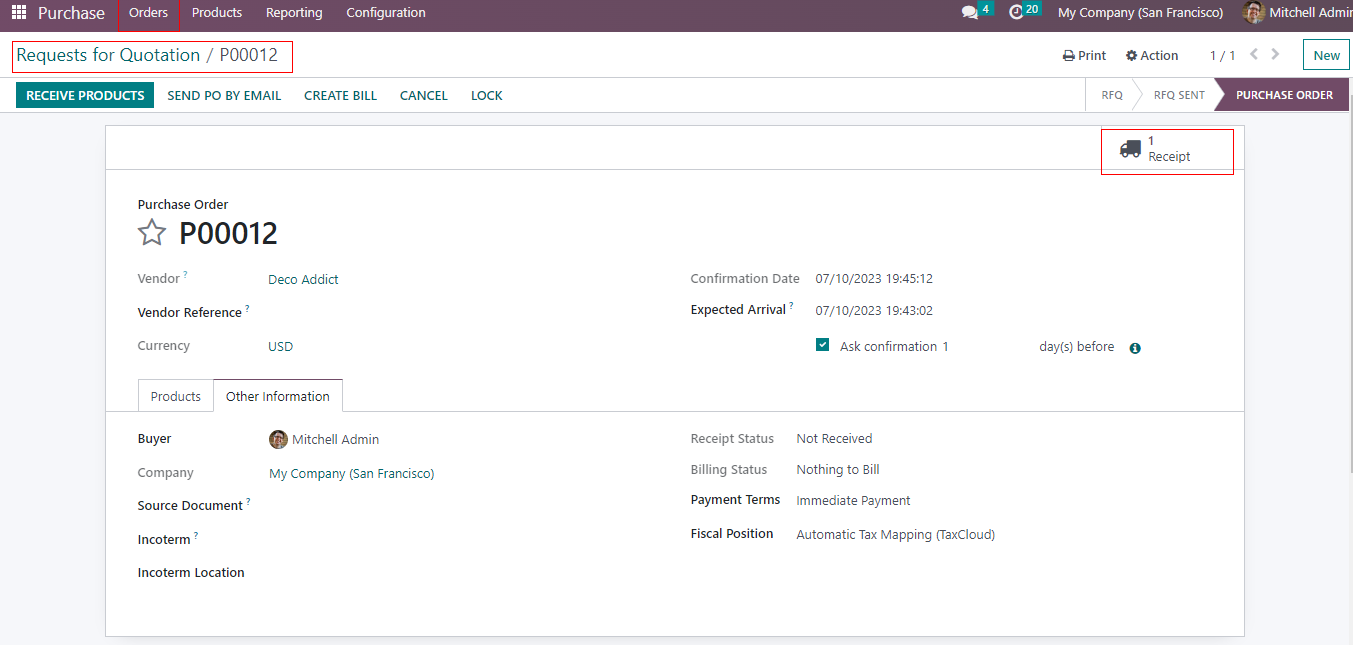The height and width of the screenshot is (645, 1353).
Task: Open the activities clock icon
Action: 1016,13
